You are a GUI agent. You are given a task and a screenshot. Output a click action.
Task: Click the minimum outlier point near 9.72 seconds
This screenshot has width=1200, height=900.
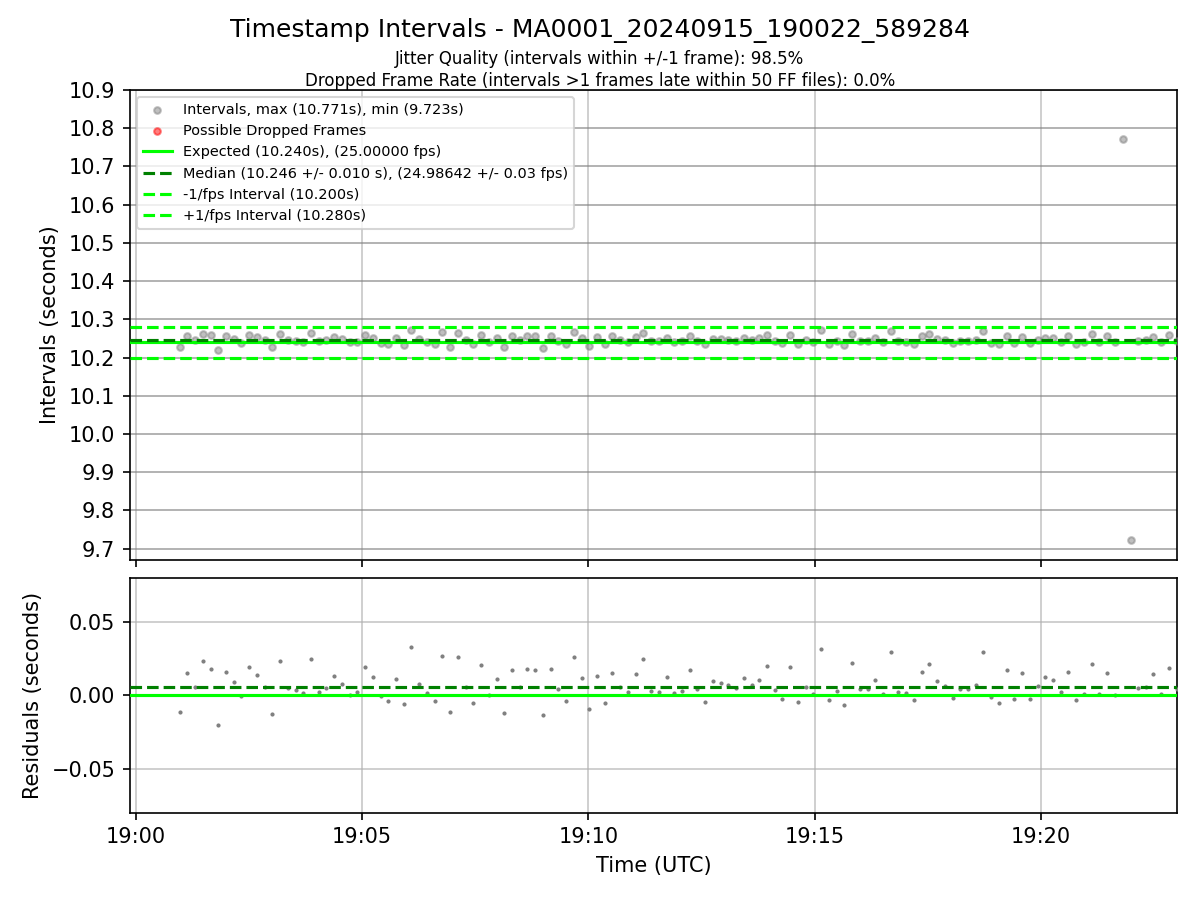pyautogui.click(x=1131, y=540)
